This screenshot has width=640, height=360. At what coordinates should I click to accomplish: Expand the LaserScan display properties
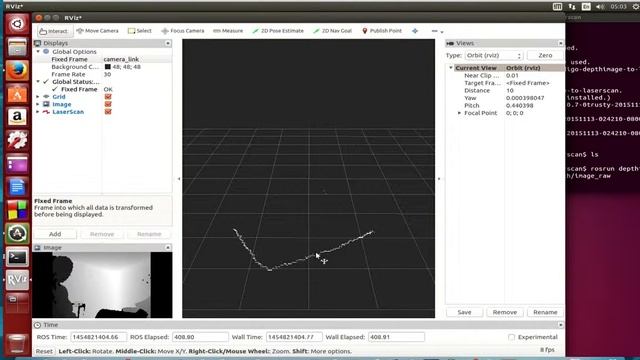(38, 111)
